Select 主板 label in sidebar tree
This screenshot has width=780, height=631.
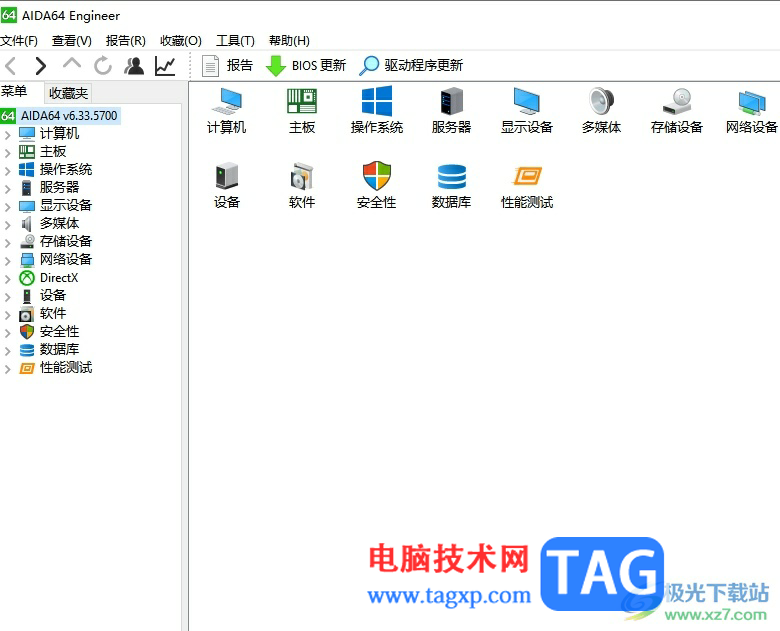(x=53, y=151)
